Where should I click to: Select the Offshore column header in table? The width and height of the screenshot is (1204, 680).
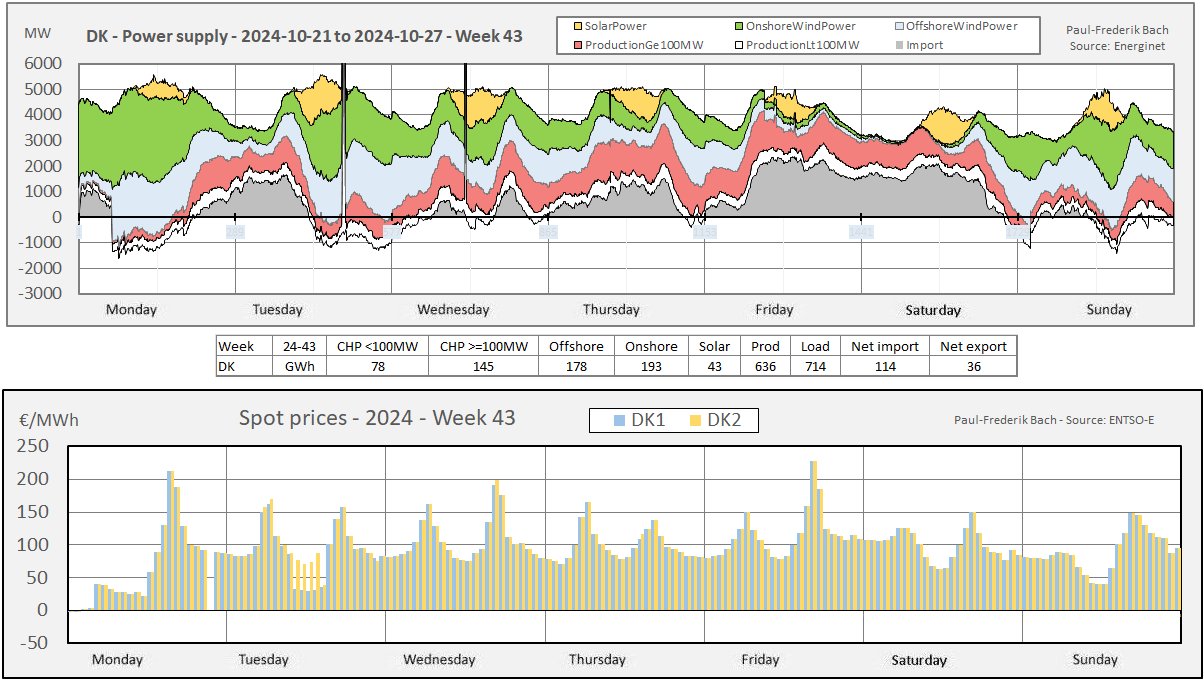pyautogui.click(x=576, y=346)
